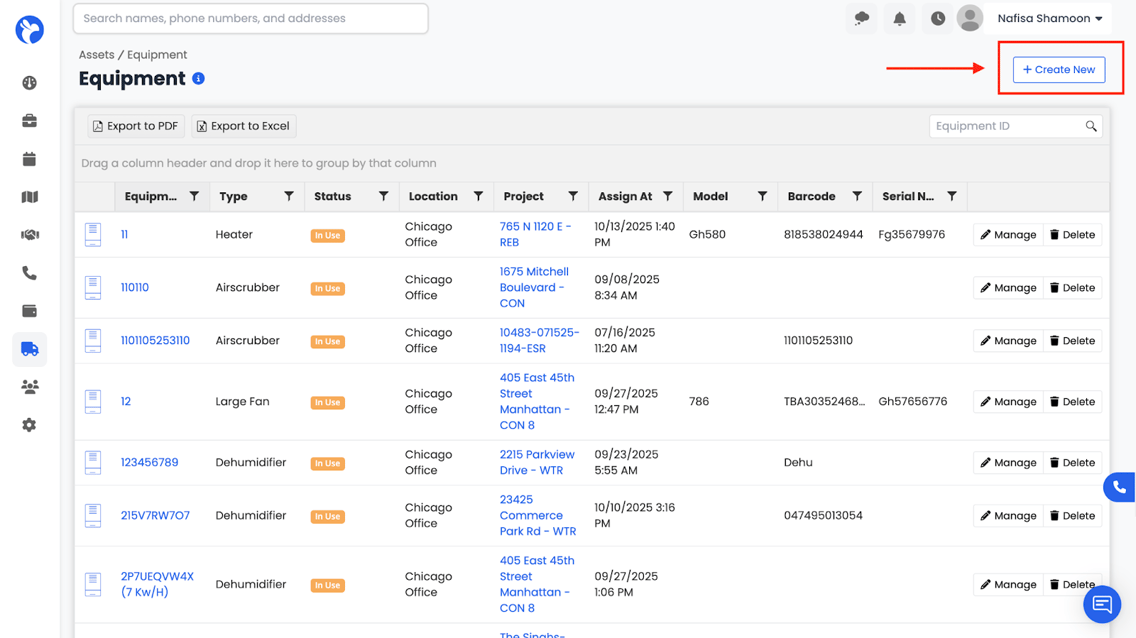Open the live chat bubble button
1136x638 pixels.
pos(1102,604)
